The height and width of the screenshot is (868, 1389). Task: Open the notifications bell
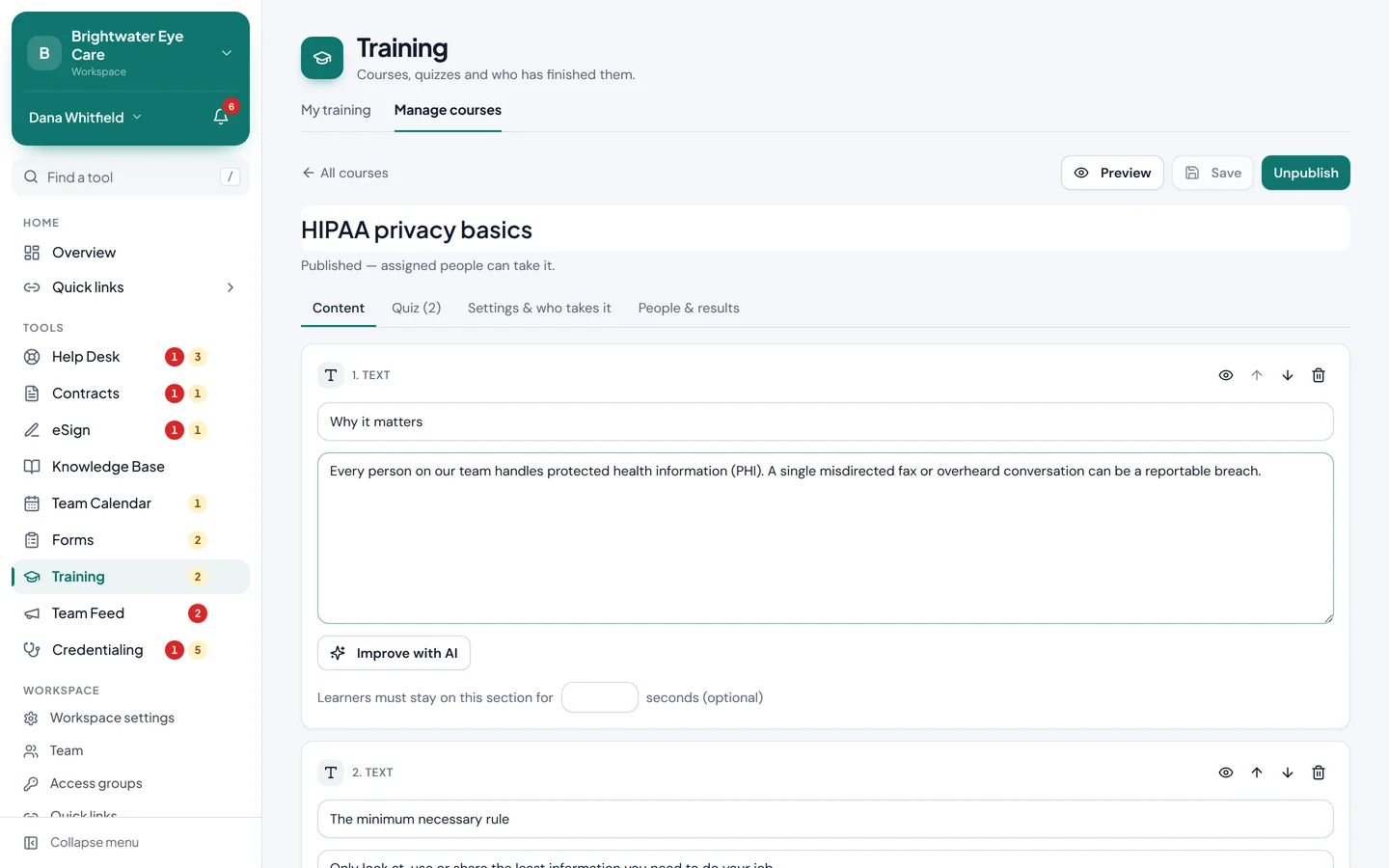pyautogui.click(x=221, y=117)
